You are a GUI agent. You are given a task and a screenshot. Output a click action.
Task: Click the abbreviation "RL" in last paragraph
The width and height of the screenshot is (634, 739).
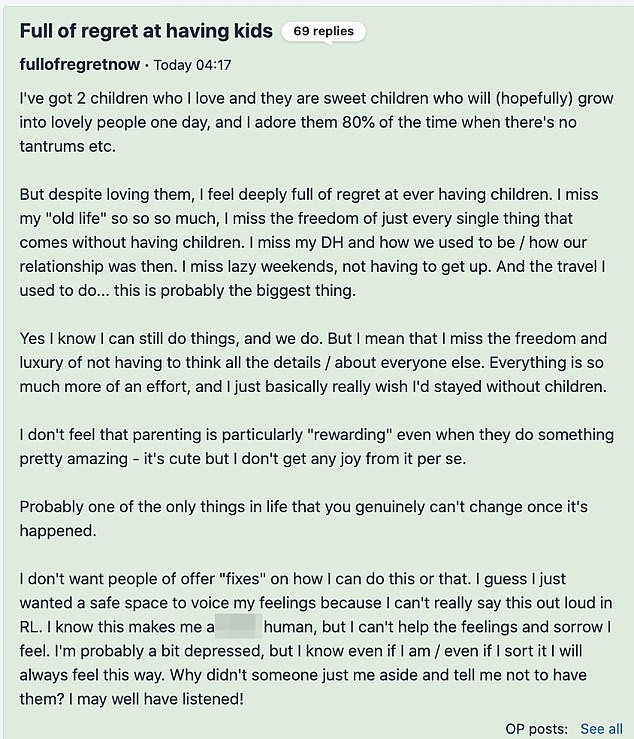[30, 627]
